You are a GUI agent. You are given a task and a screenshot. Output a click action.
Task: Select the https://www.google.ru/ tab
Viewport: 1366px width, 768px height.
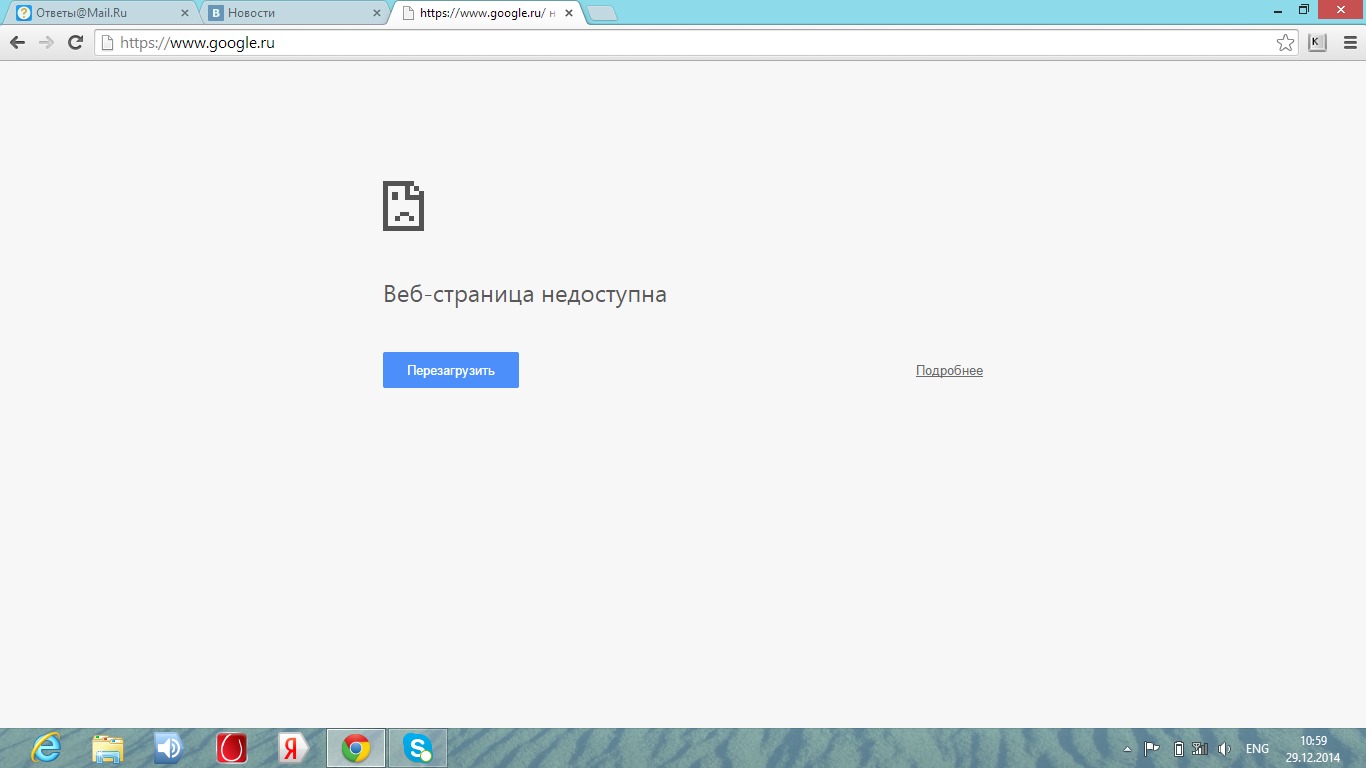[485, 13]
